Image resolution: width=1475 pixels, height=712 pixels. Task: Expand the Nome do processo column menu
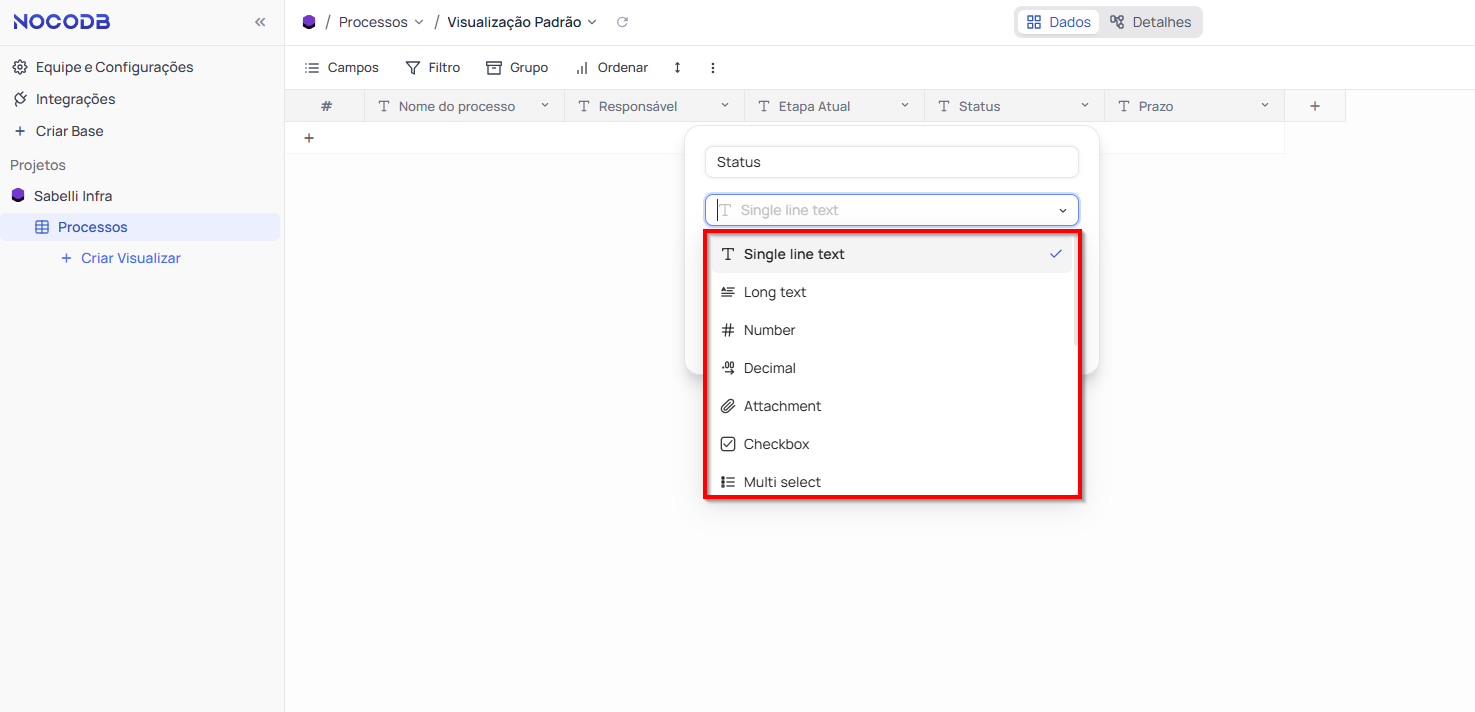545,106
